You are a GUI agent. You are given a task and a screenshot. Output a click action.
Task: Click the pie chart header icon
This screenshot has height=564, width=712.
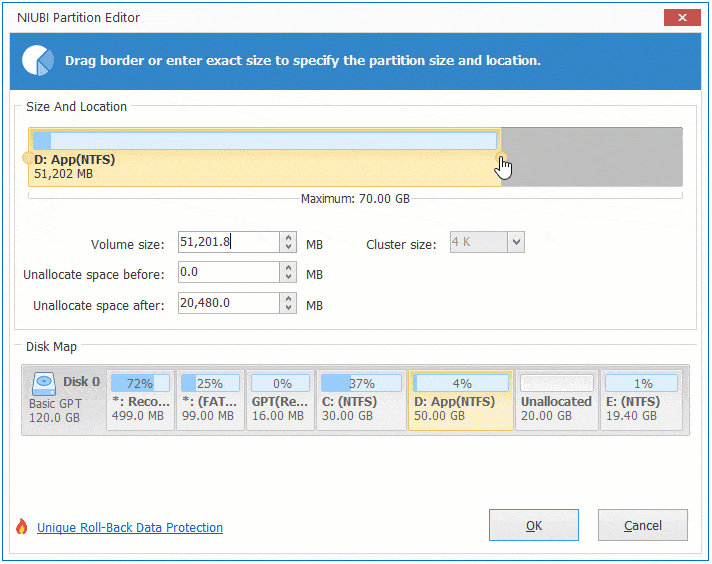point(38,60)
